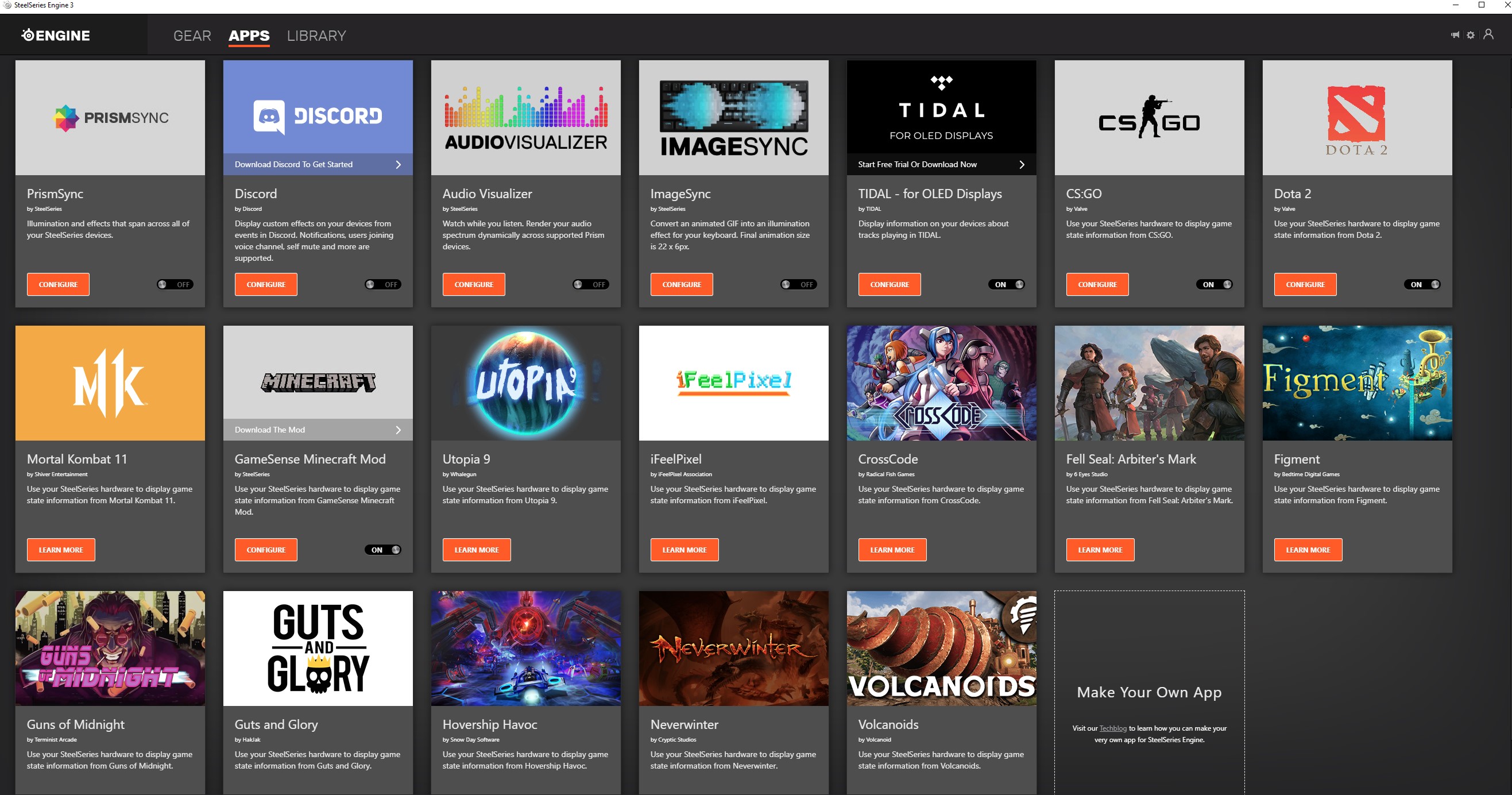1512x795 pixels.
Task: Select the Utopia 9 globe image
Action: tap(525, 383)
